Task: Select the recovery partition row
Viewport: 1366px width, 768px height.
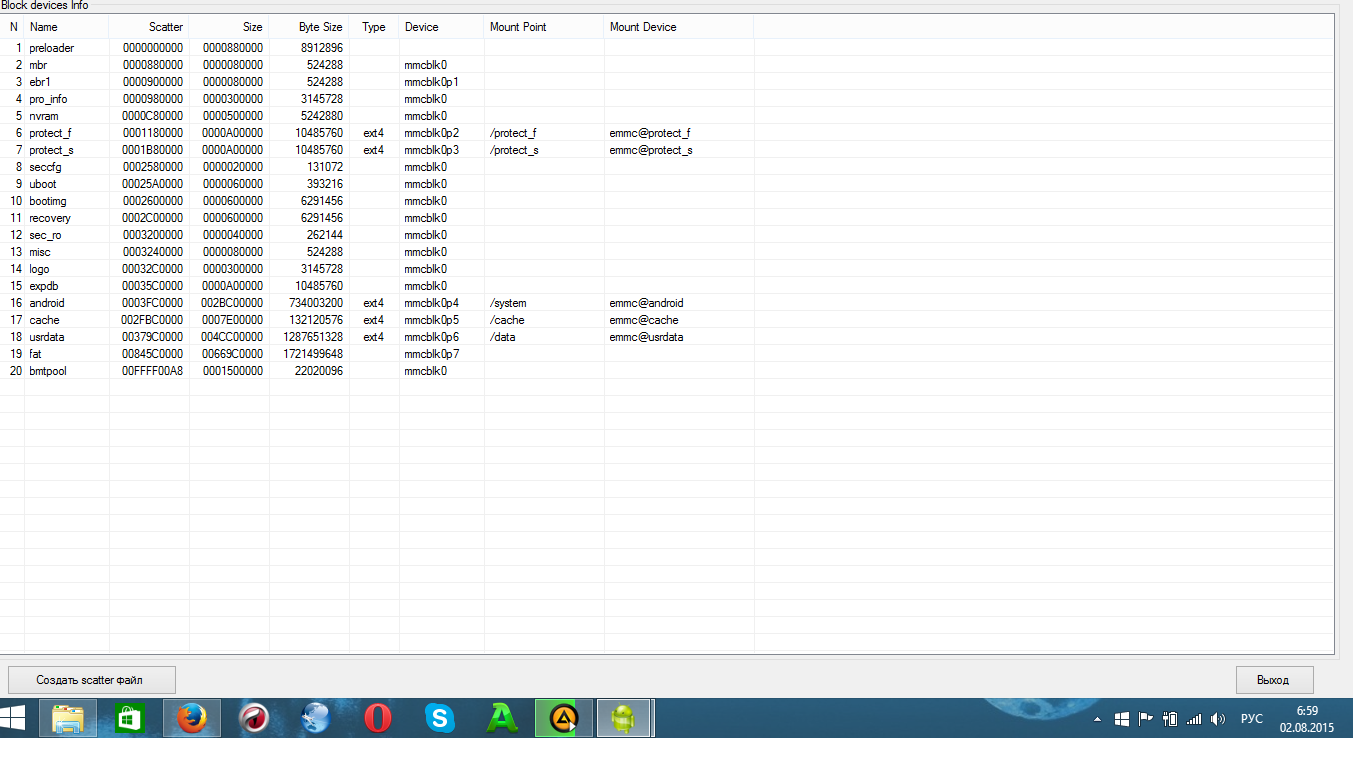Action: pyautogui.click(x=50, y=218)
